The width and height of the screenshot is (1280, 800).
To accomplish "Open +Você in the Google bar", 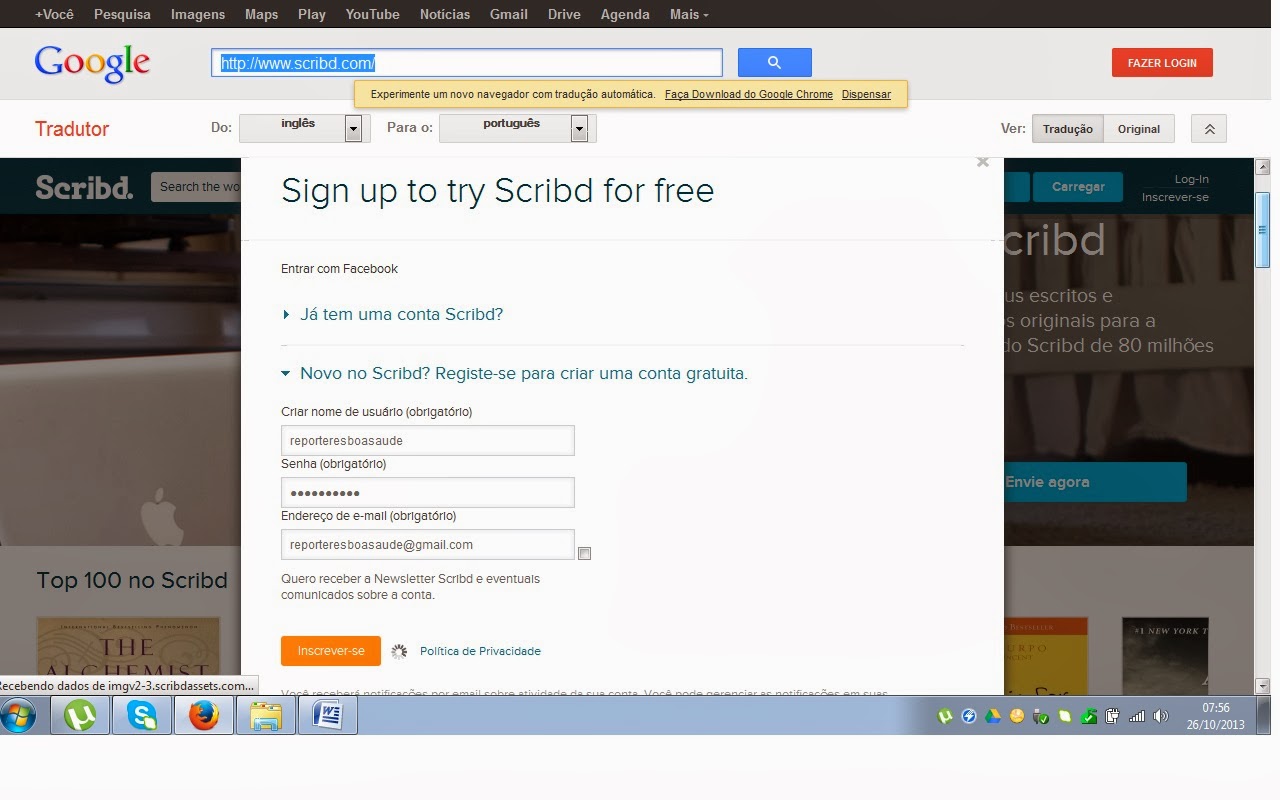I will 54,14.
